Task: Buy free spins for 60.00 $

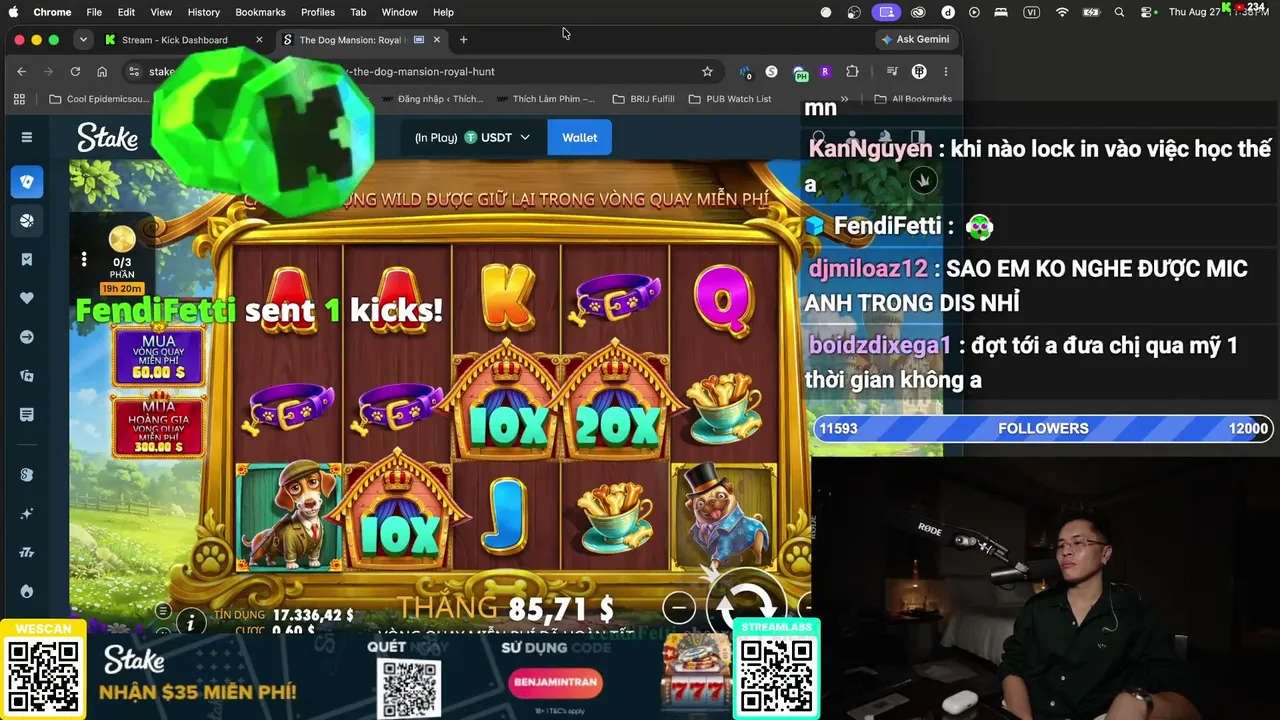Action: pos(159,356)
